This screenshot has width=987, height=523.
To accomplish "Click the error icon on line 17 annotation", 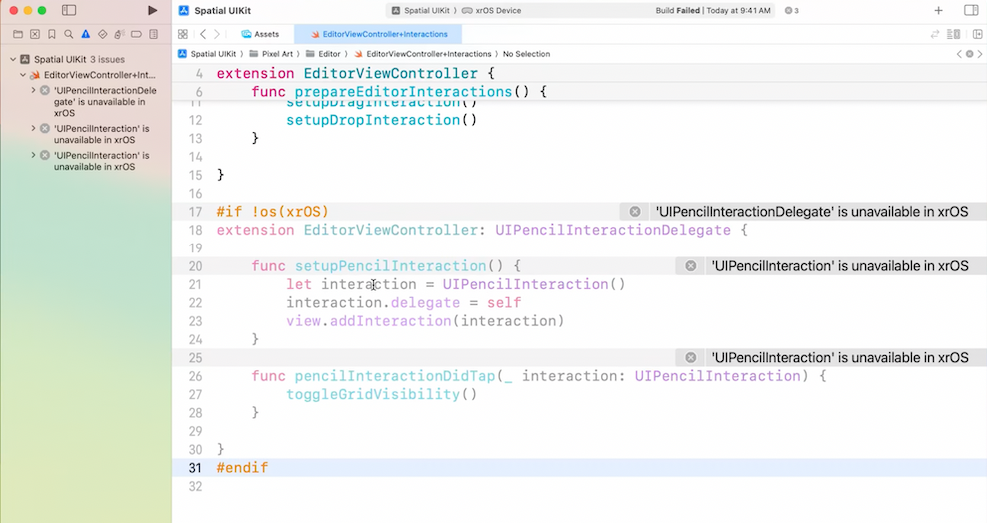I will 635,212.
